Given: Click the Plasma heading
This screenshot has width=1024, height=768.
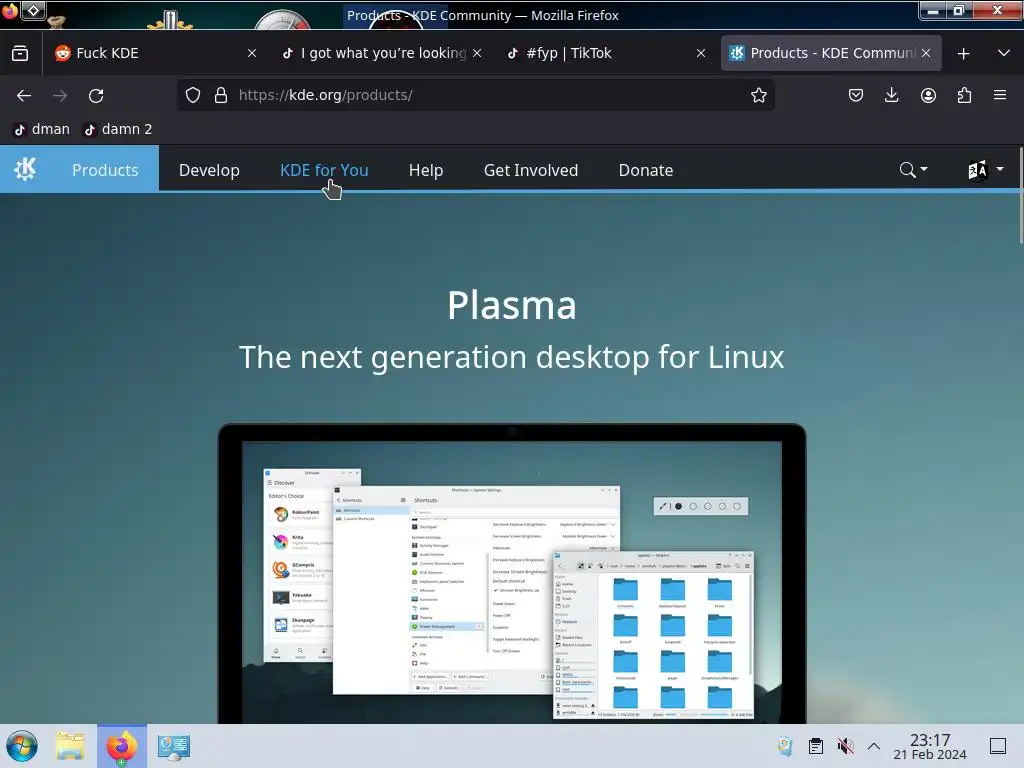Looking at the screenshot, I should 512,305.
